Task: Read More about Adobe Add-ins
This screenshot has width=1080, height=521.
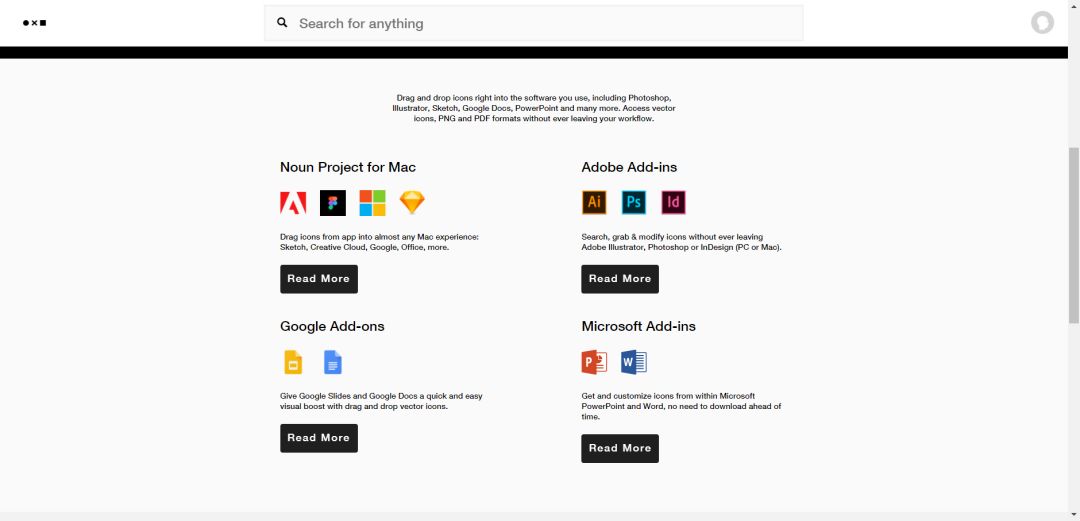Action: click(620, 279)
